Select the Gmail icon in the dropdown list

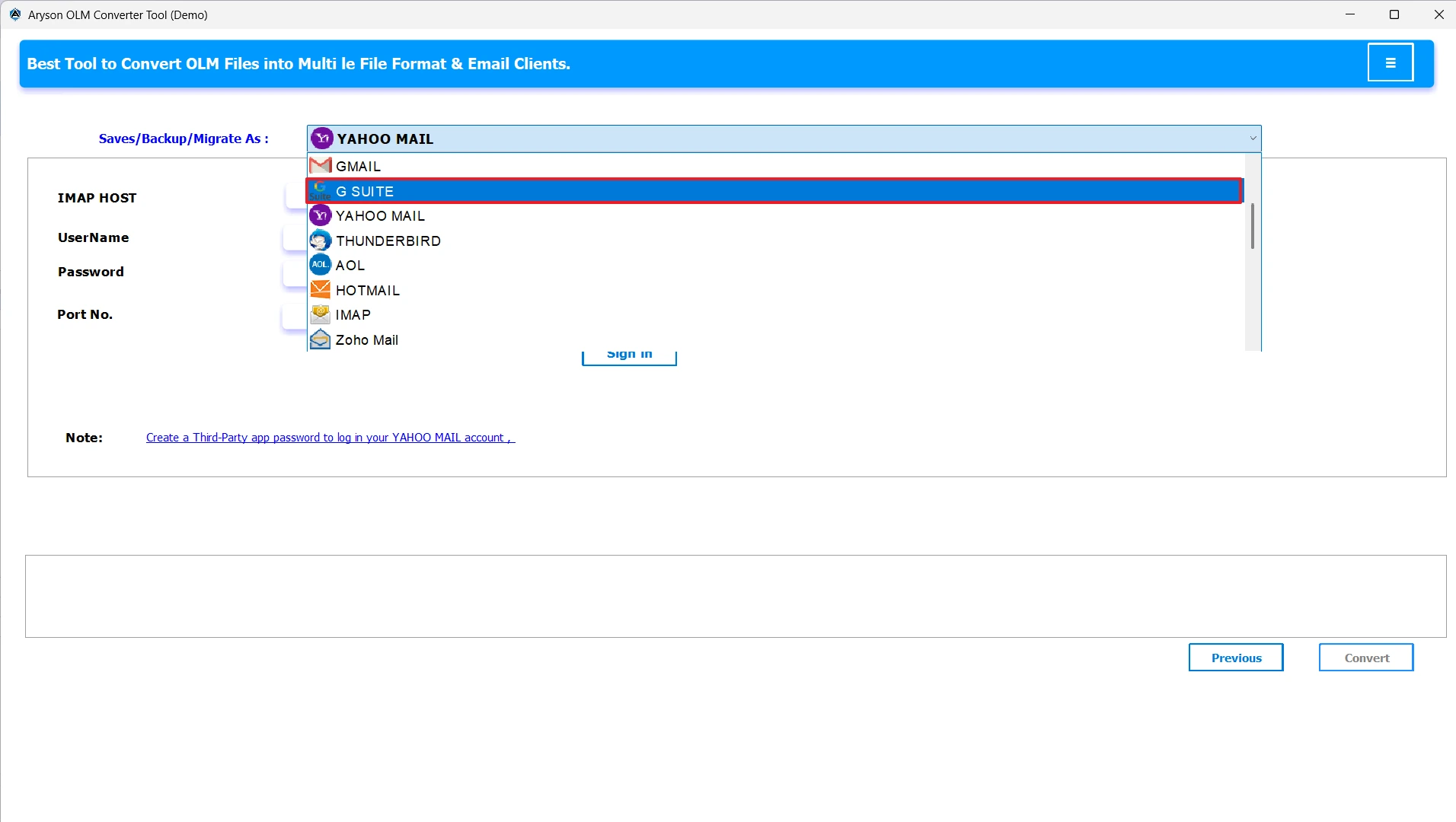(320, 165)
